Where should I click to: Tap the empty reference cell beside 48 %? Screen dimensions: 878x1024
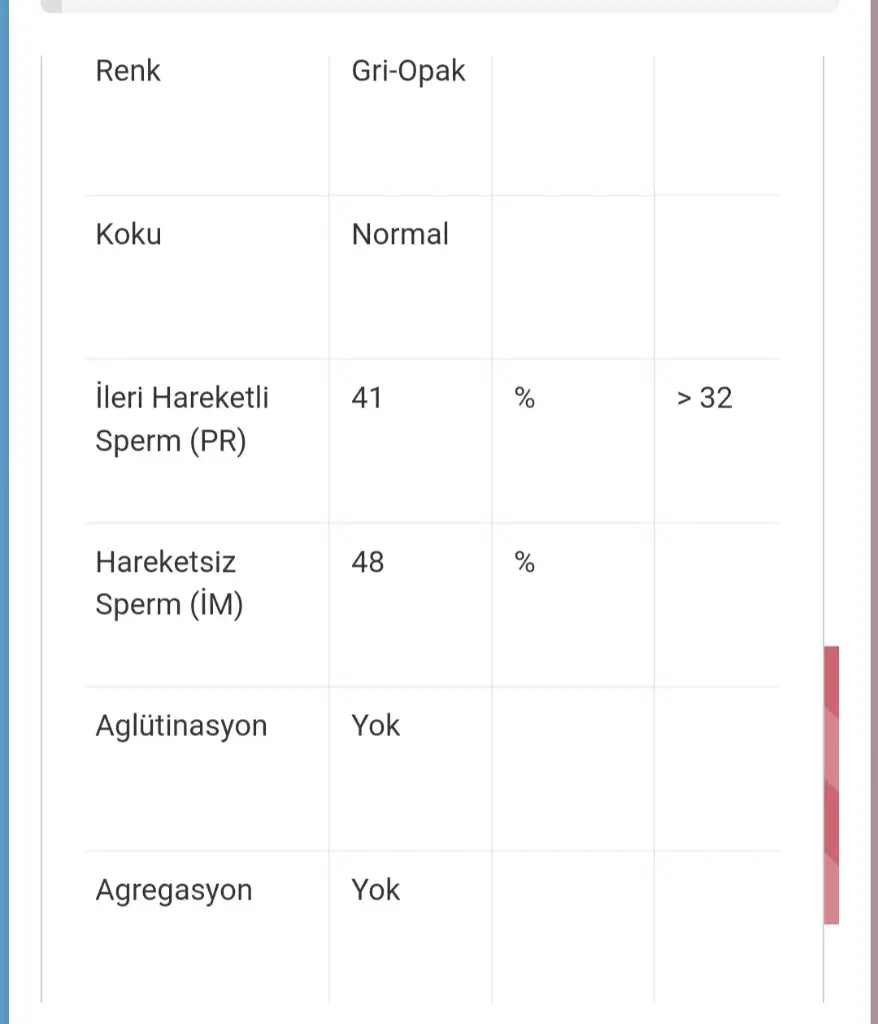[x=717, y=604]
